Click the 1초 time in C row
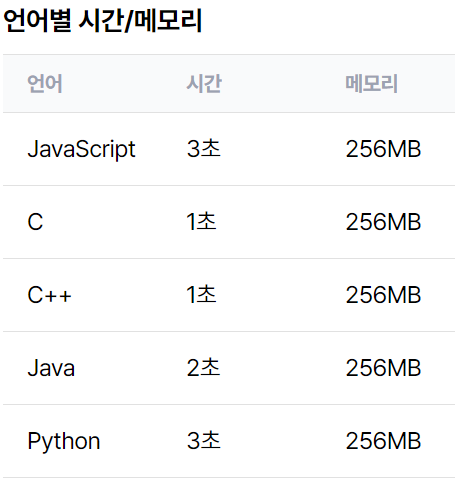The width and height of the screenshot is (455, 479). tap(201, 221)
